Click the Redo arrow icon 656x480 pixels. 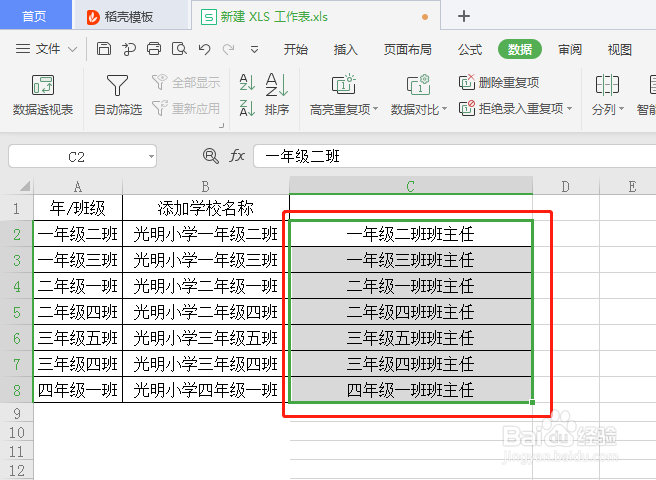click(x=228, y=49)
